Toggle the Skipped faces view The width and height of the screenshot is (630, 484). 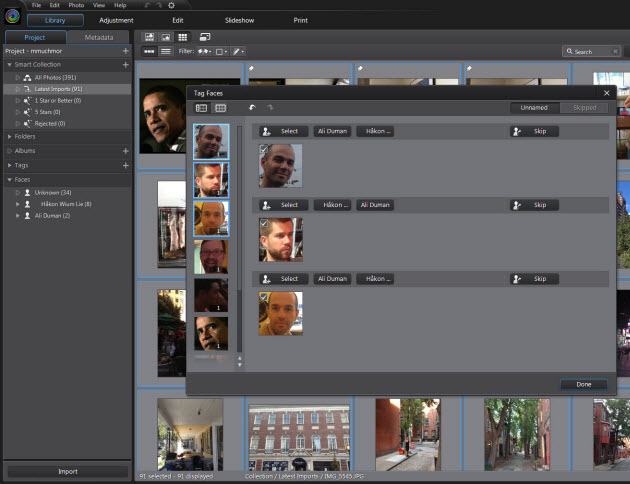[x=584, y=107]
